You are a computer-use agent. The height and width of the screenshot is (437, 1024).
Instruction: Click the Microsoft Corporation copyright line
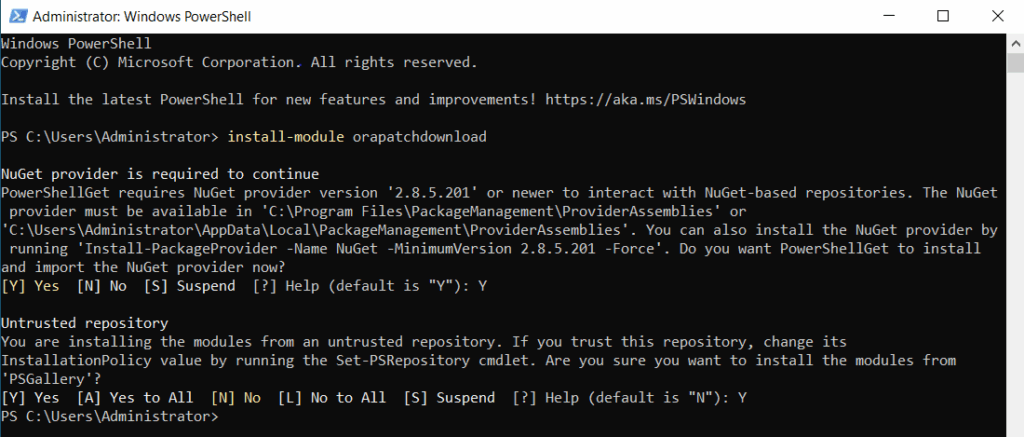coord(238,62)
